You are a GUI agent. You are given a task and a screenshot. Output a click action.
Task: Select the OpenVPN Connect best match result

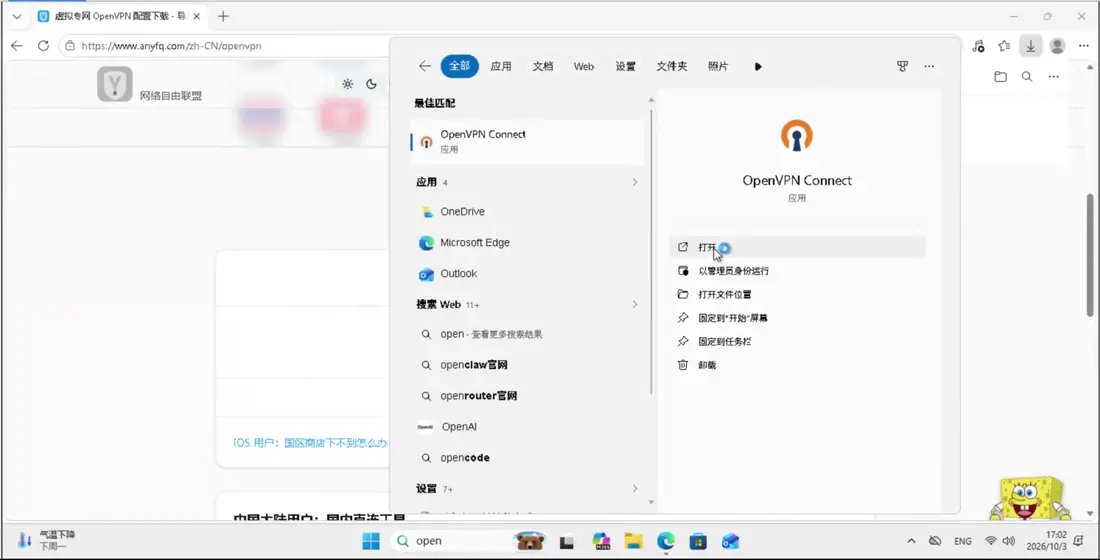pyautogui.click(x=526, y=142)
